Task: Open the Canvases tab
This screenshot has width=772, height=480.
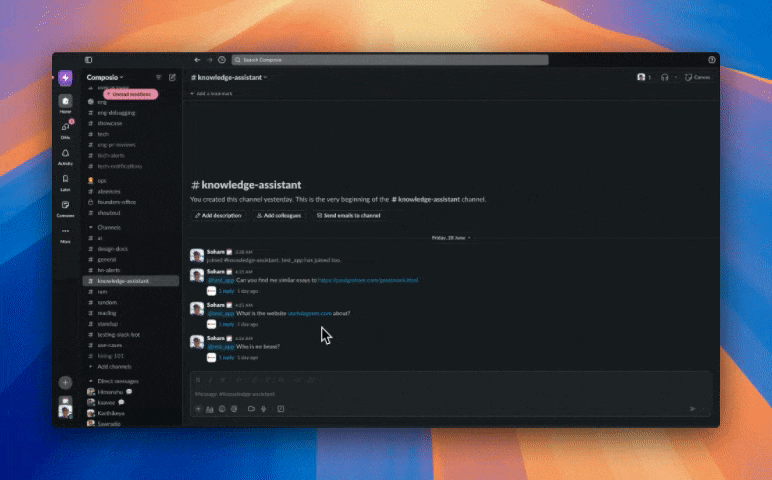Action: [65, 208]
